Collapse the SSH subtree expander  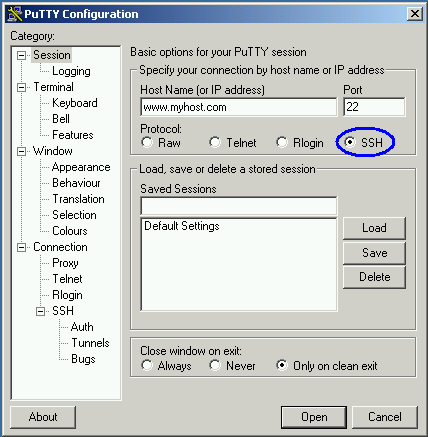tap(40, 311)
